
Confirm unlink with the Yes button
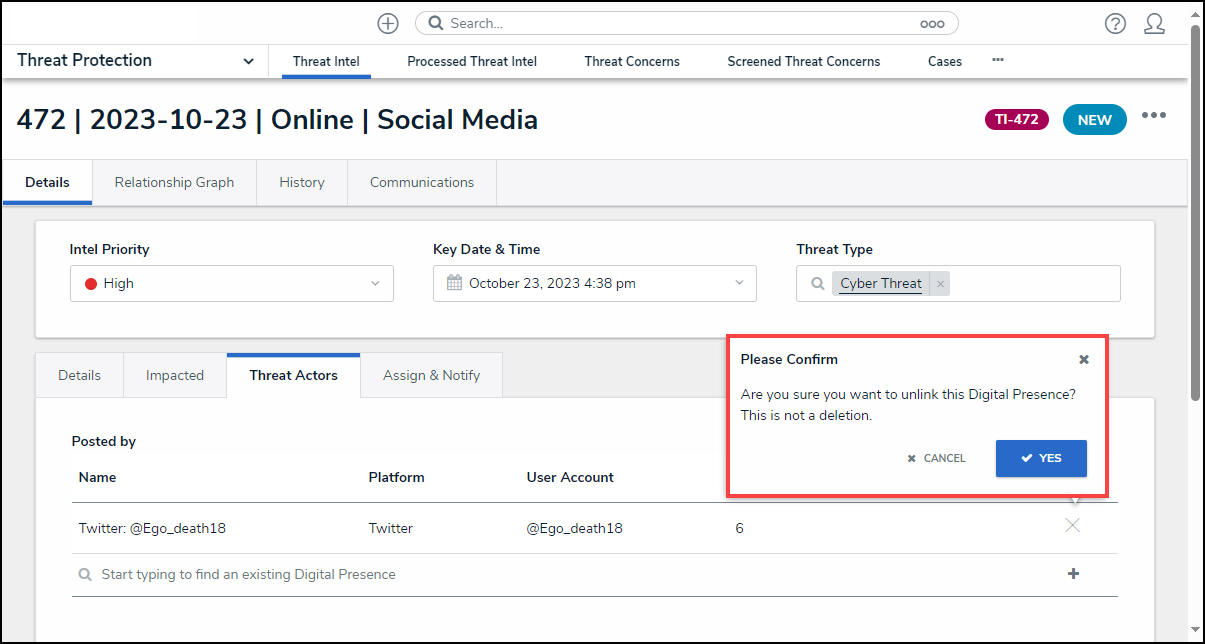(x=1041, y=458)
